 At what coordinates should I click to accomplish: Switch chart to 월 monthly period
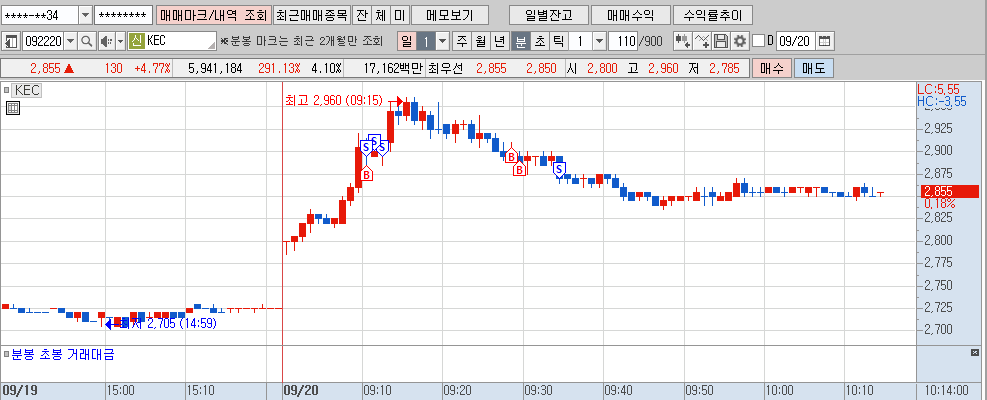481,42
